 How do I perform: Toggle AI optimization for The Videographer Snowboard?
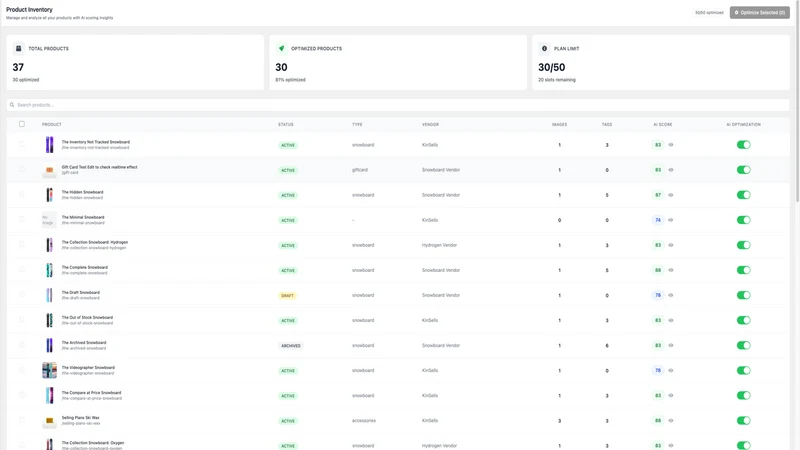coord(743,370)
